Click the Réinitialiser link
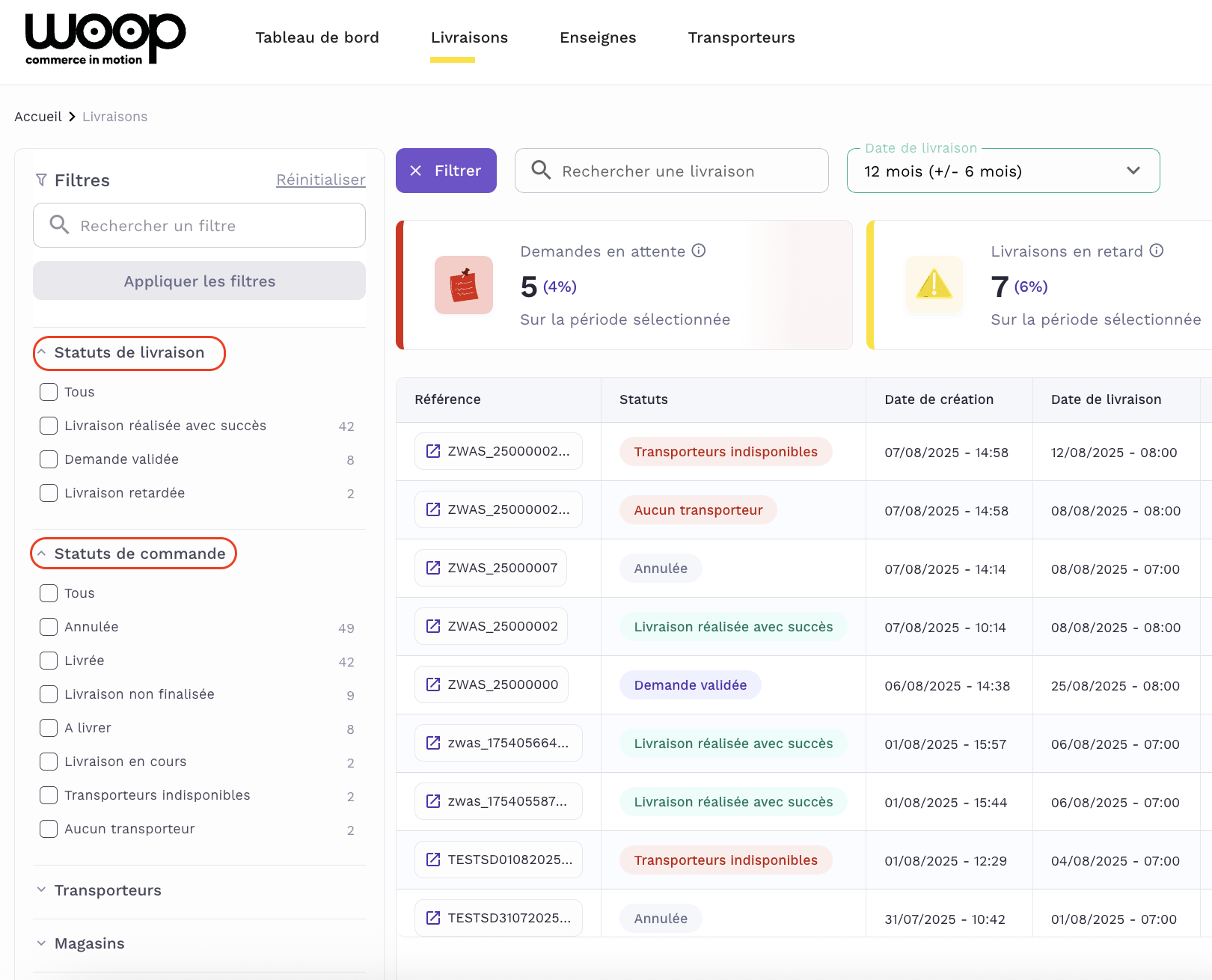The width and height of the screenshot is (1212, 980). (320, 180)
